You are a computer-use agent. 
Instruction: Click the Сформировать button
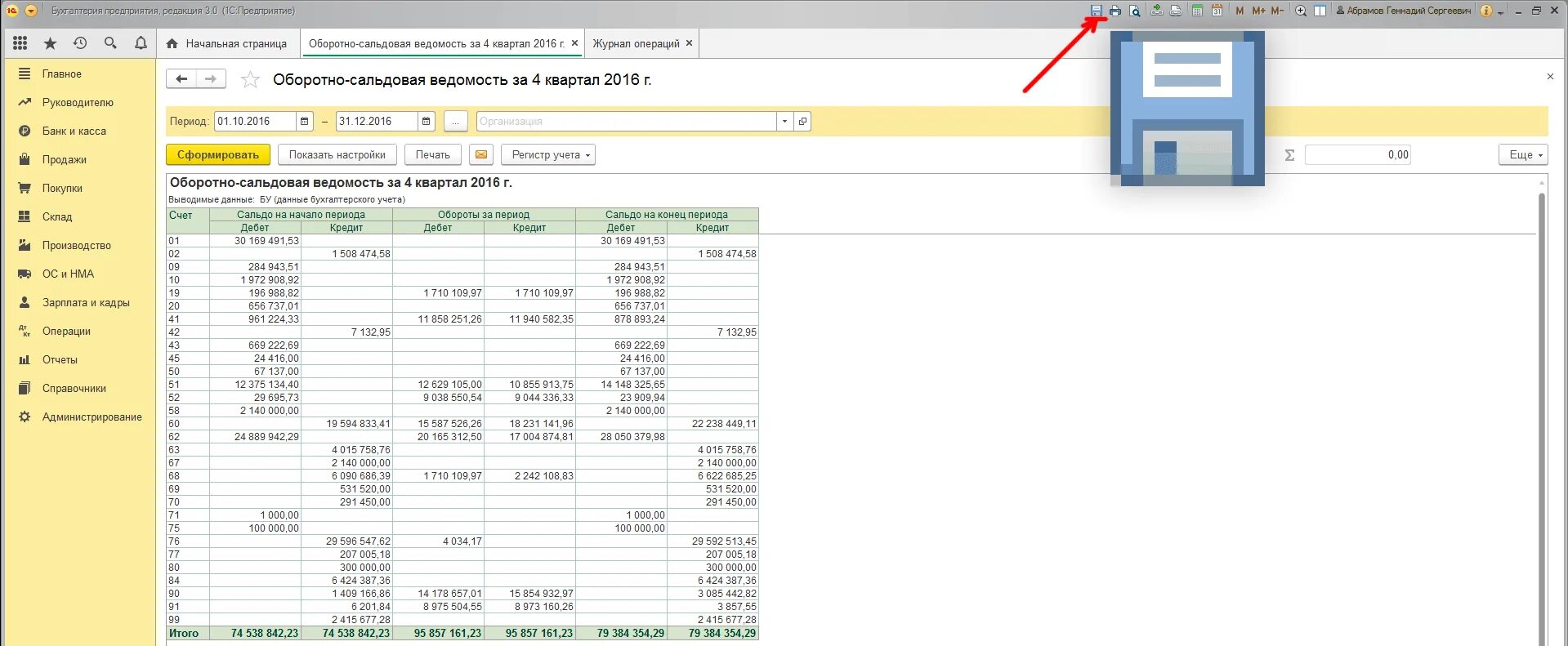[x=217, y=154]
